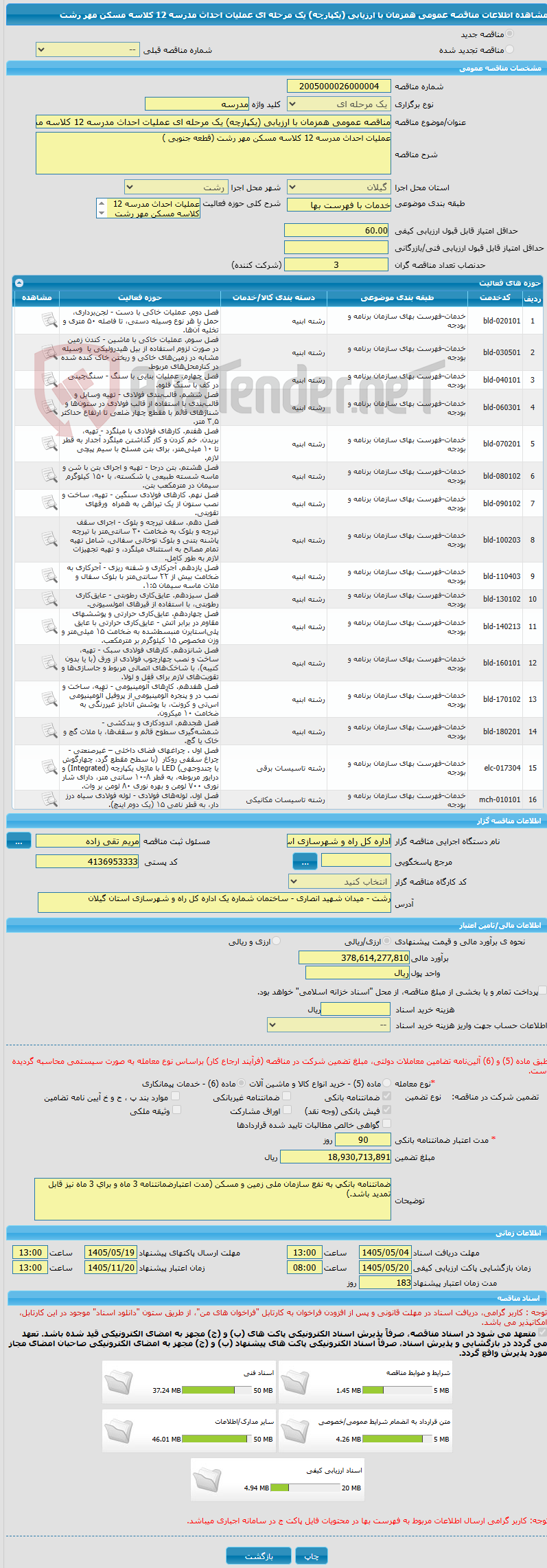Click the طبقه بندی موضوعی column header
The height and width of the screenshot is (1568, 547).
397,297
